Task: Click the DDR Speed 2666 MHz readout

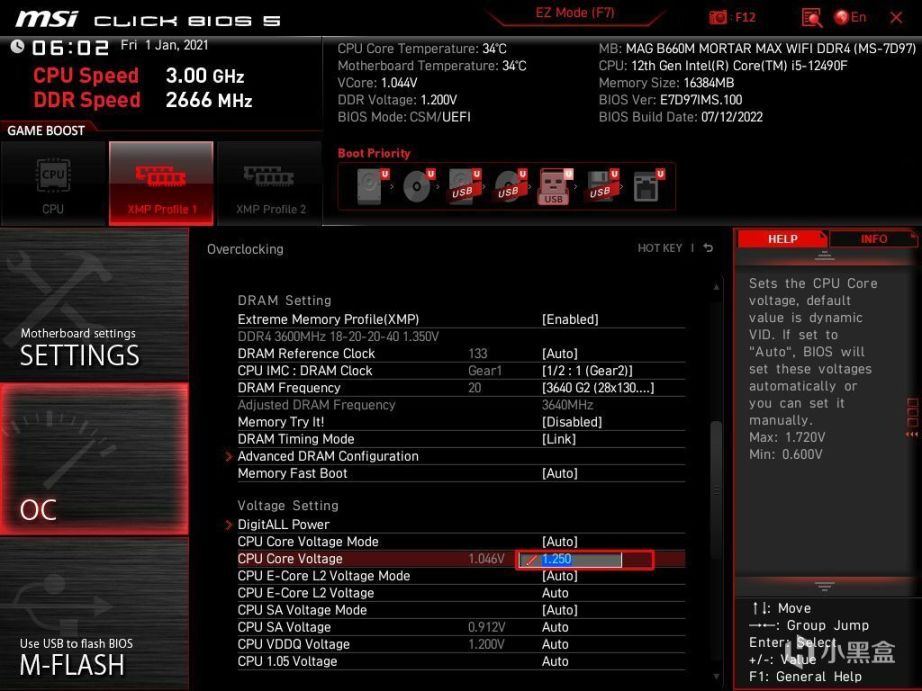Action: [x=142, y=100]
